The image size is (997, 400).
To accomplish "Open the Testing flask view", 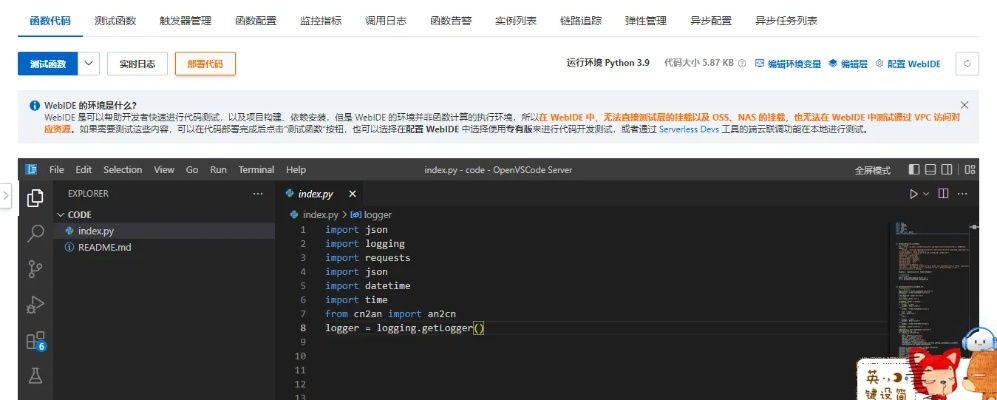I will (36, 376).
